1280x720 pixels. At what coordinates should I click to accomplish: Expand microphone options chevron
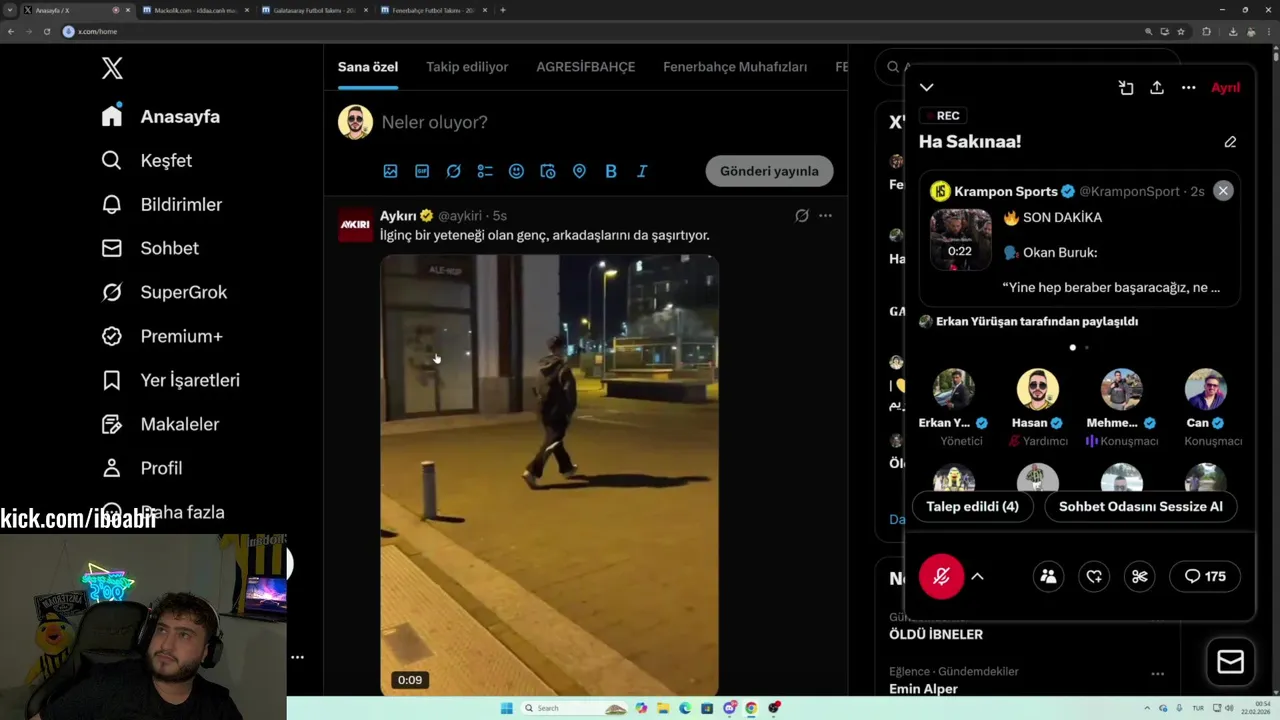coord(977,576)
